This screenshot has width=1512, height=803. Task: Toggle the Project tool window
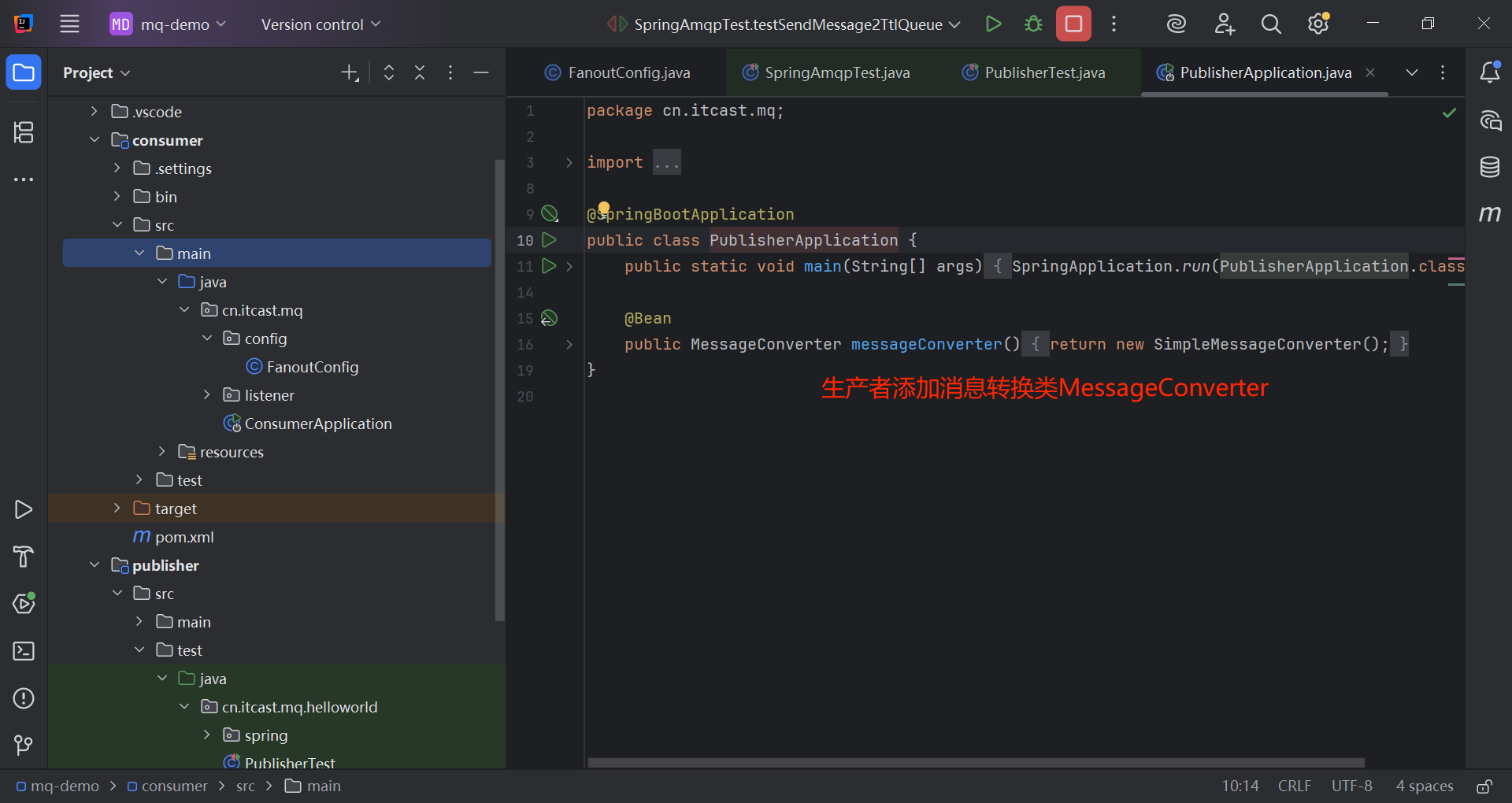(24, 72)
